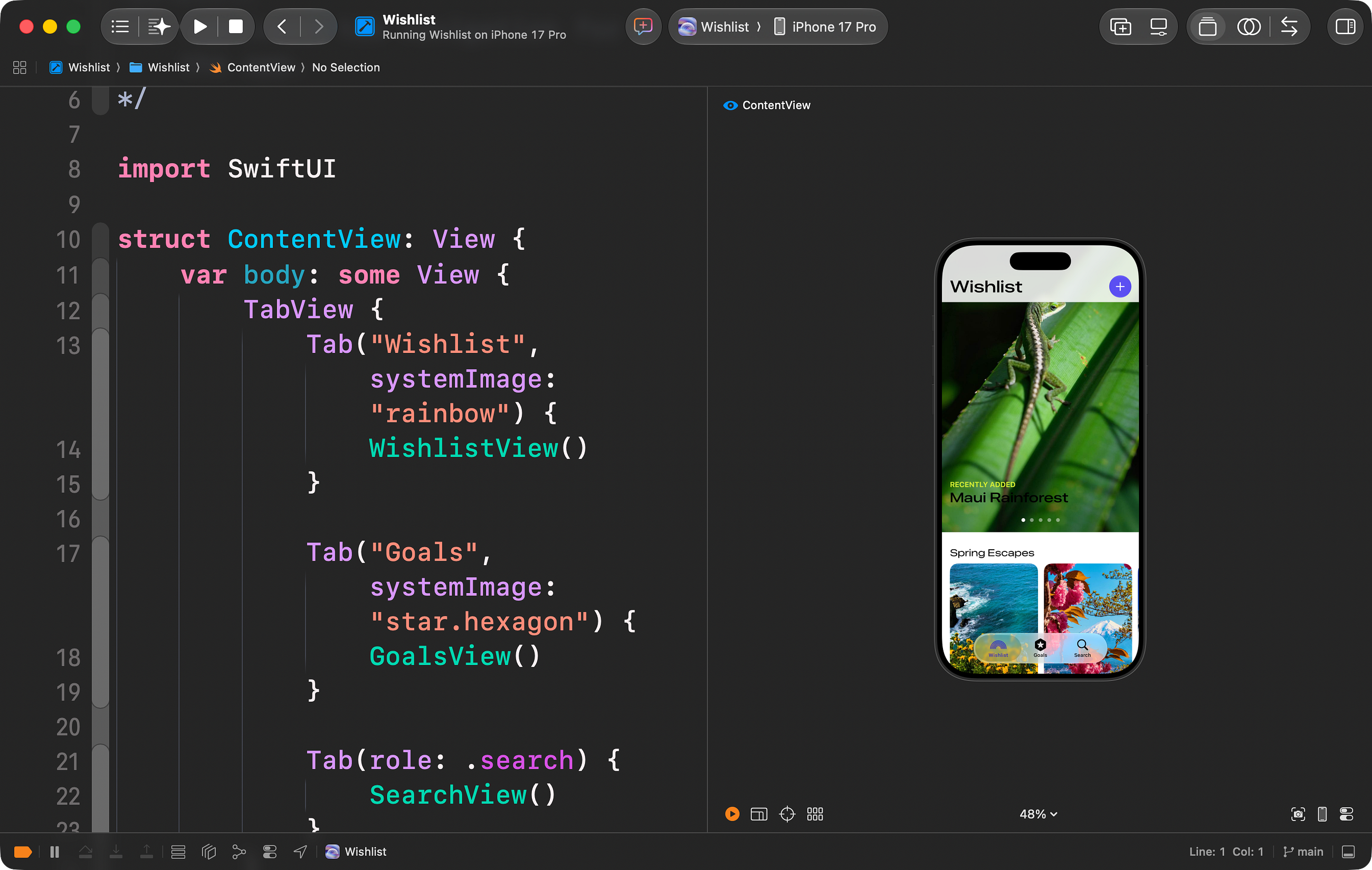Click the display-with-slider toolbar icon

(x=1158, y=26)
